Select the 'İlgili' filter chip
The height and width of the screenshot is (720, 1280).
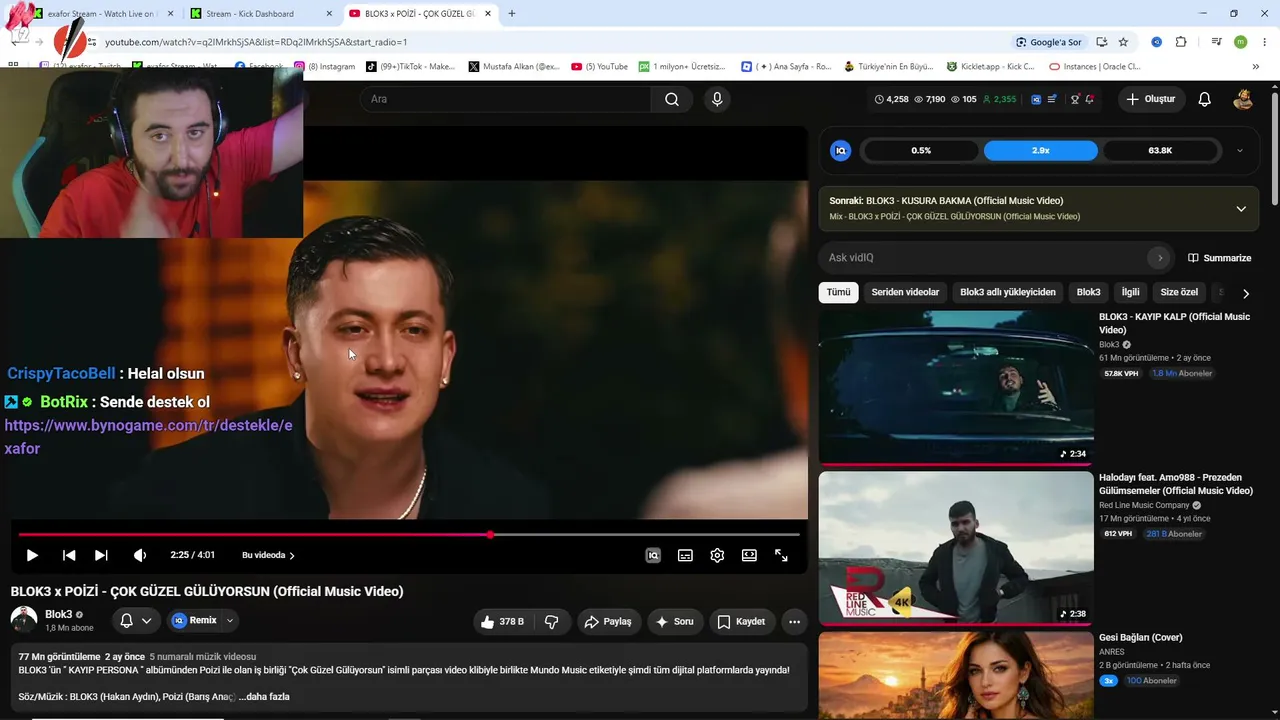(x=1130, y=292)
